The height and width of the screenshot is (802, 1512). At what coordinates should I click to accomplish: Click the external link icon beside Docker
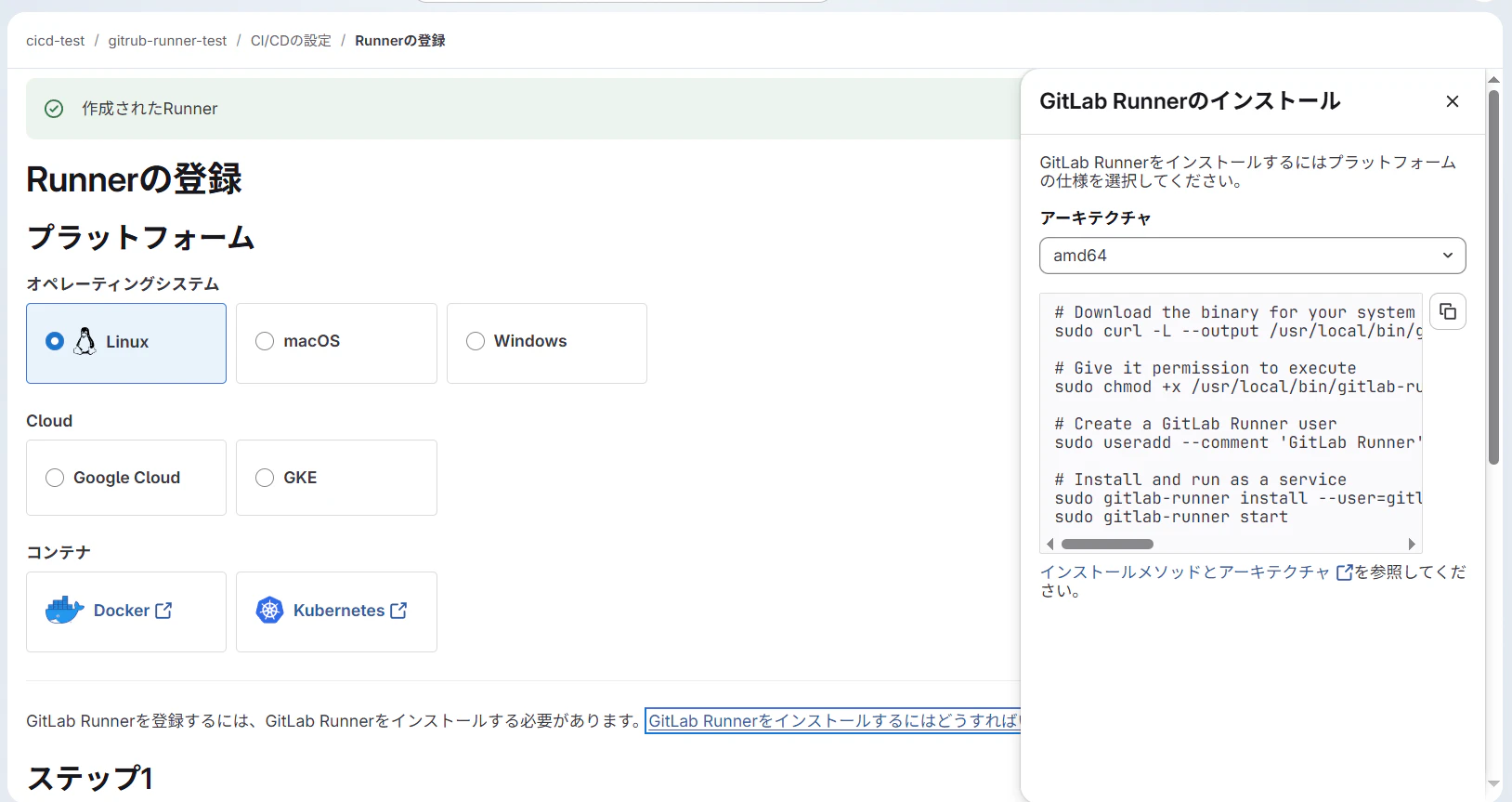click(x=163, y=611)
